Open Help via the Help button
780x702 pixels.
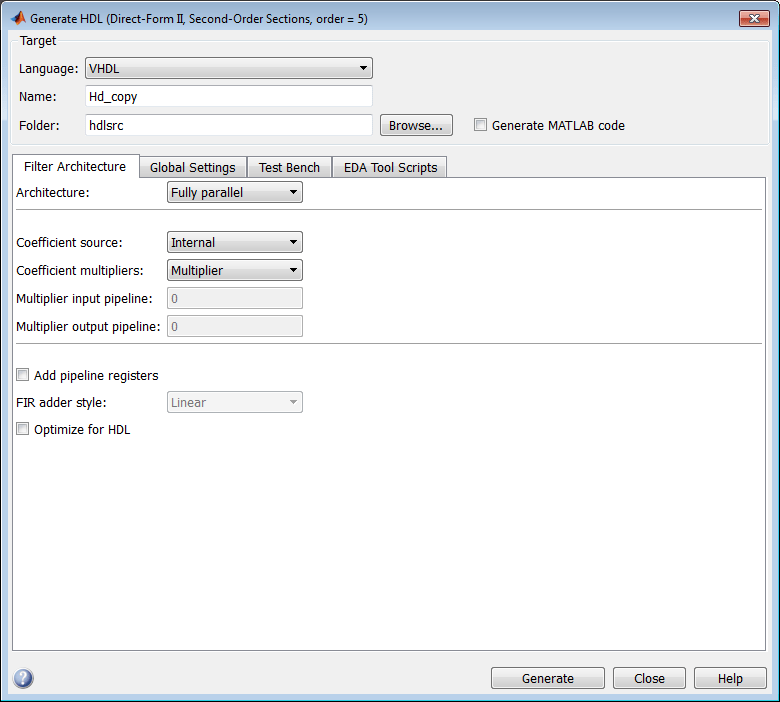click(730, 678)
